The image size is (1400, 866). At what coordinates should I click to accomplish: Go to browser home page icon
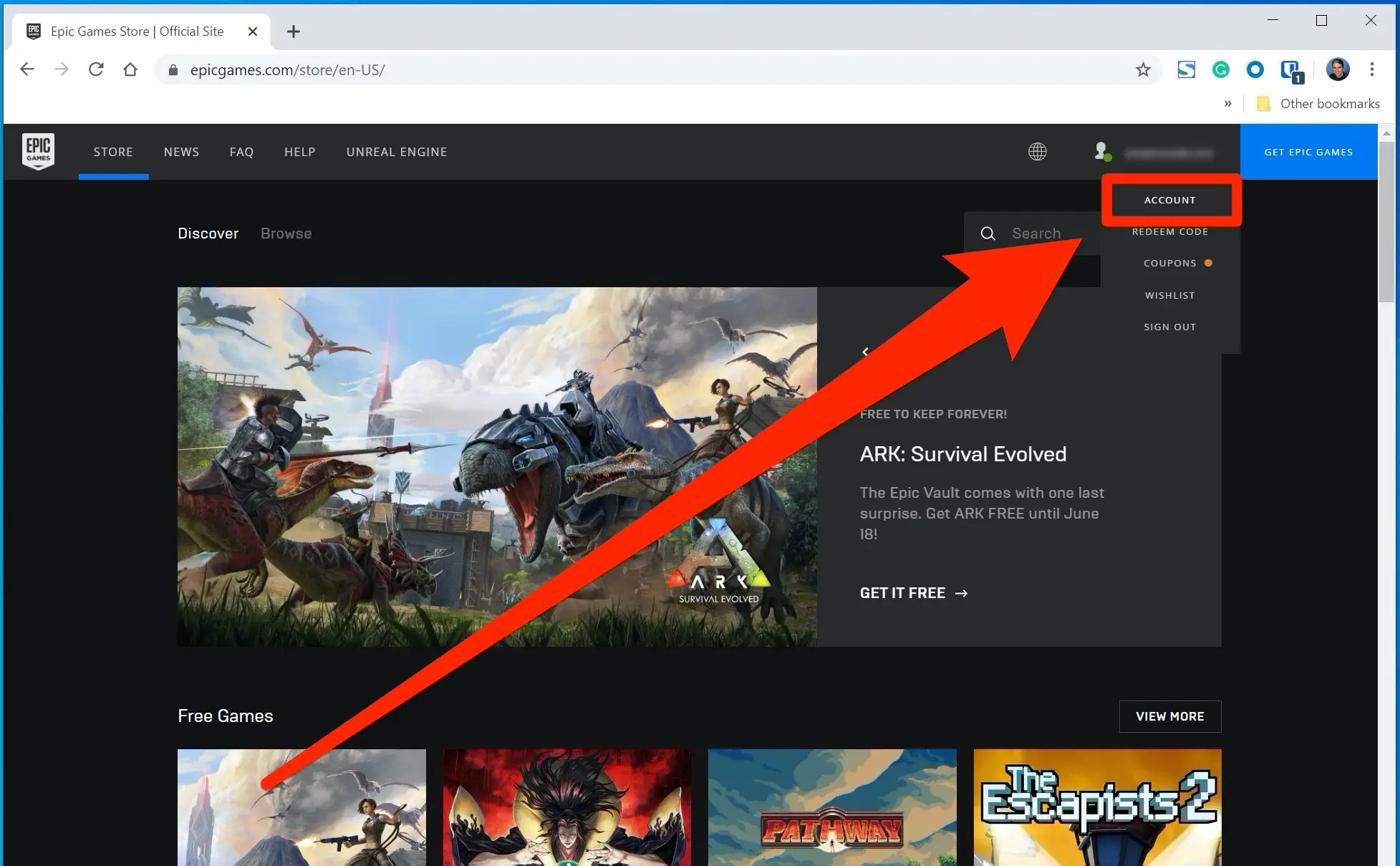point(130,69)
